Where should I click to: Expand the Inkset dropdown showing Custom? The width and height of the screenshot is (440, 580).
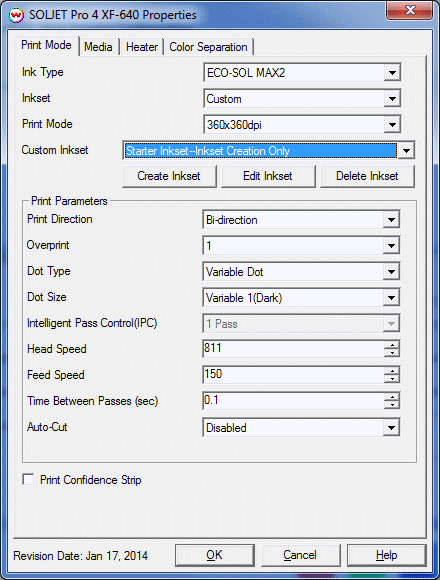pyautogui.click(x=392, y=98)
